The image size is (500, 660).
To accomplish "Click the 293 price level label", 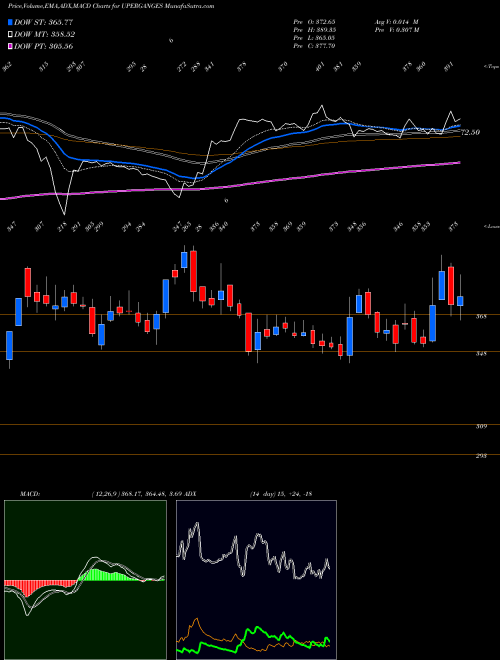I will (481, 456).
